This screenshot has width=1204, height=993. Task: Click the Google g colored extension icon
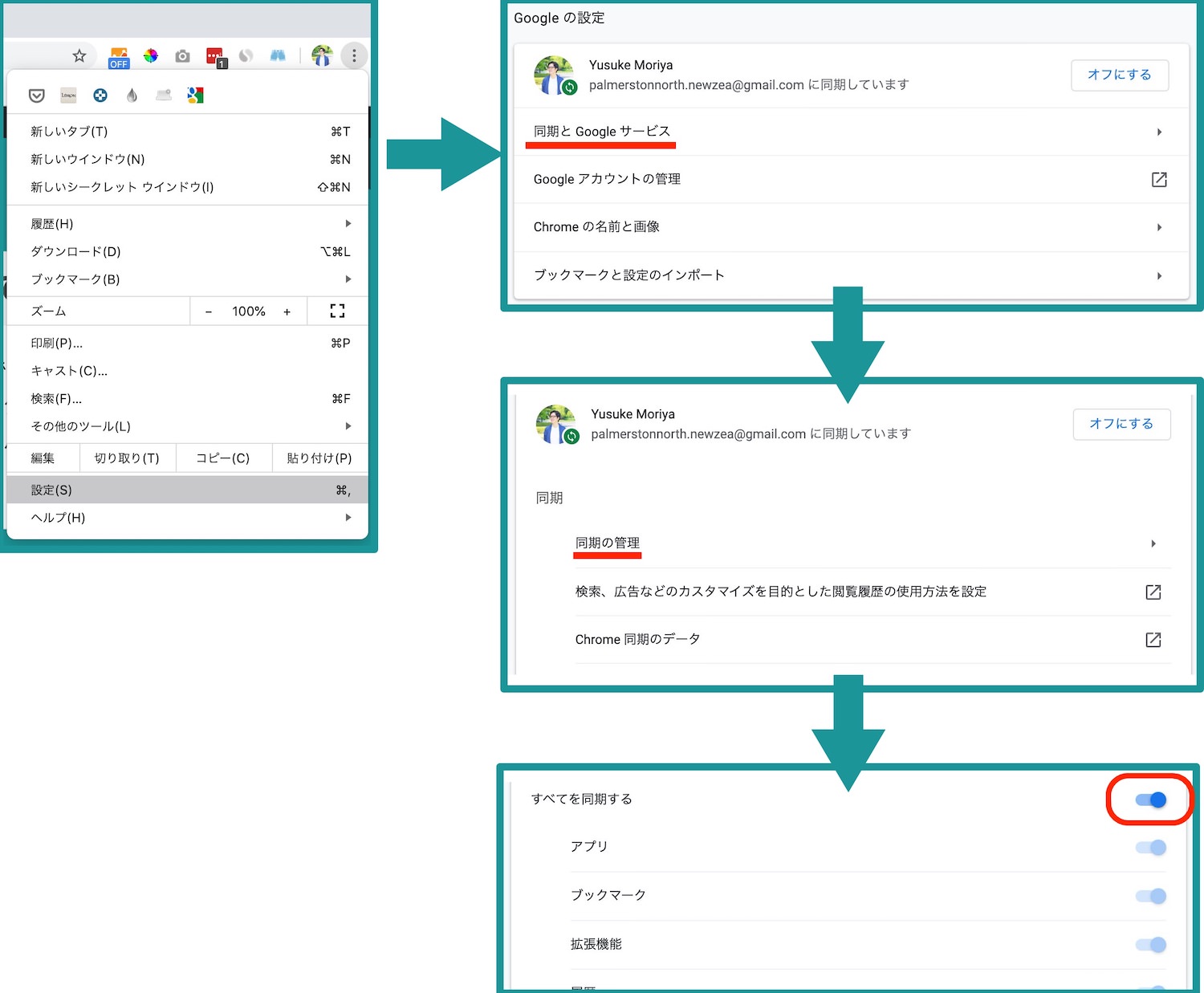click(195, 96)
